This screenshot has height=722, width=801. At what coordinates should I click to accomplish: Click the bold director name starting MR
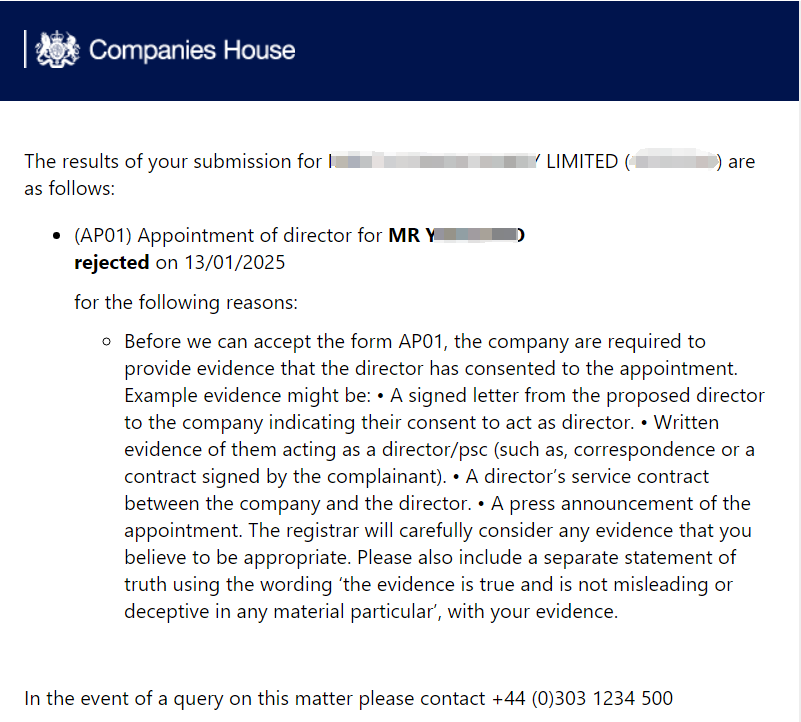(x=457, y=235)
